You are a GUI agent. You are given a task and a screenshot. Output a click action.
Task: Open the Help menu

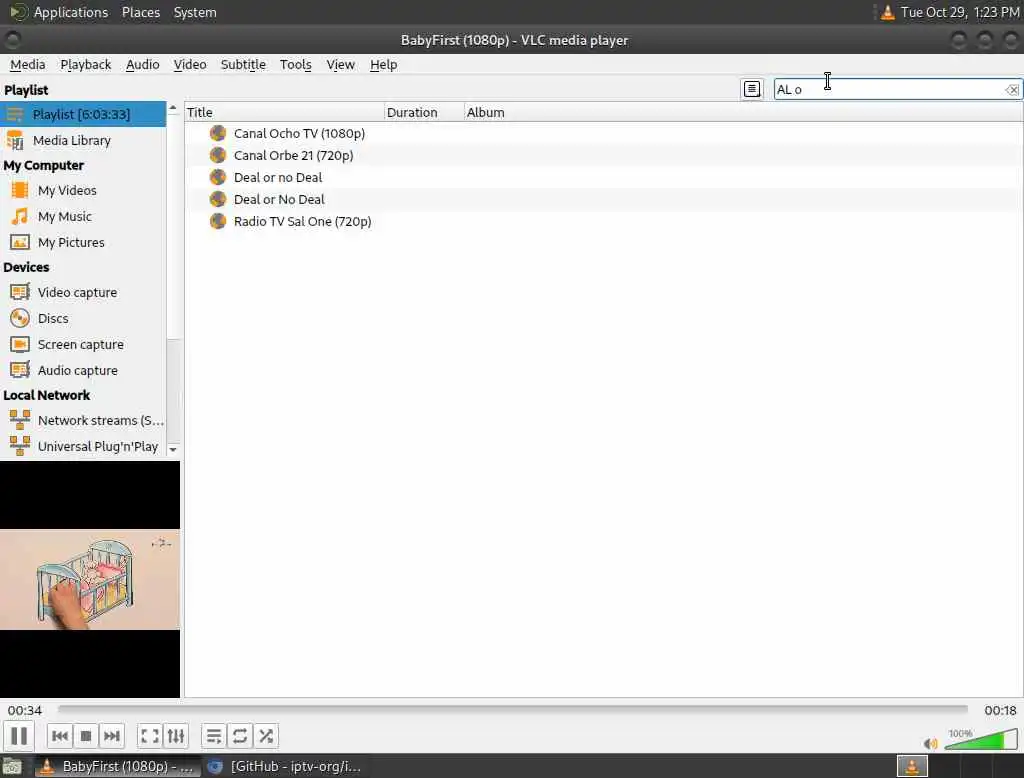point(383,65)
